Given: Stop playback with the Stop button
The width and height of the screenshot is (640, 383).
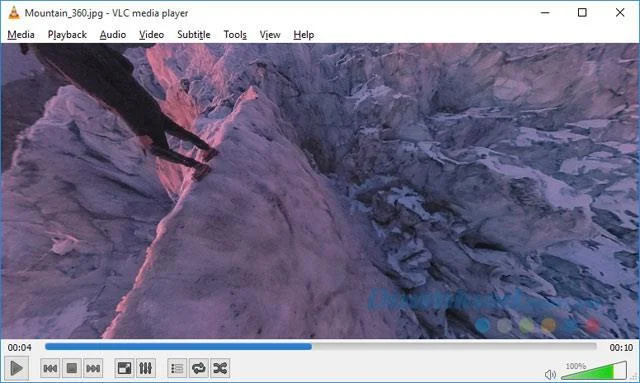Looking at the screenshot, I should click(x=71, y=368).
